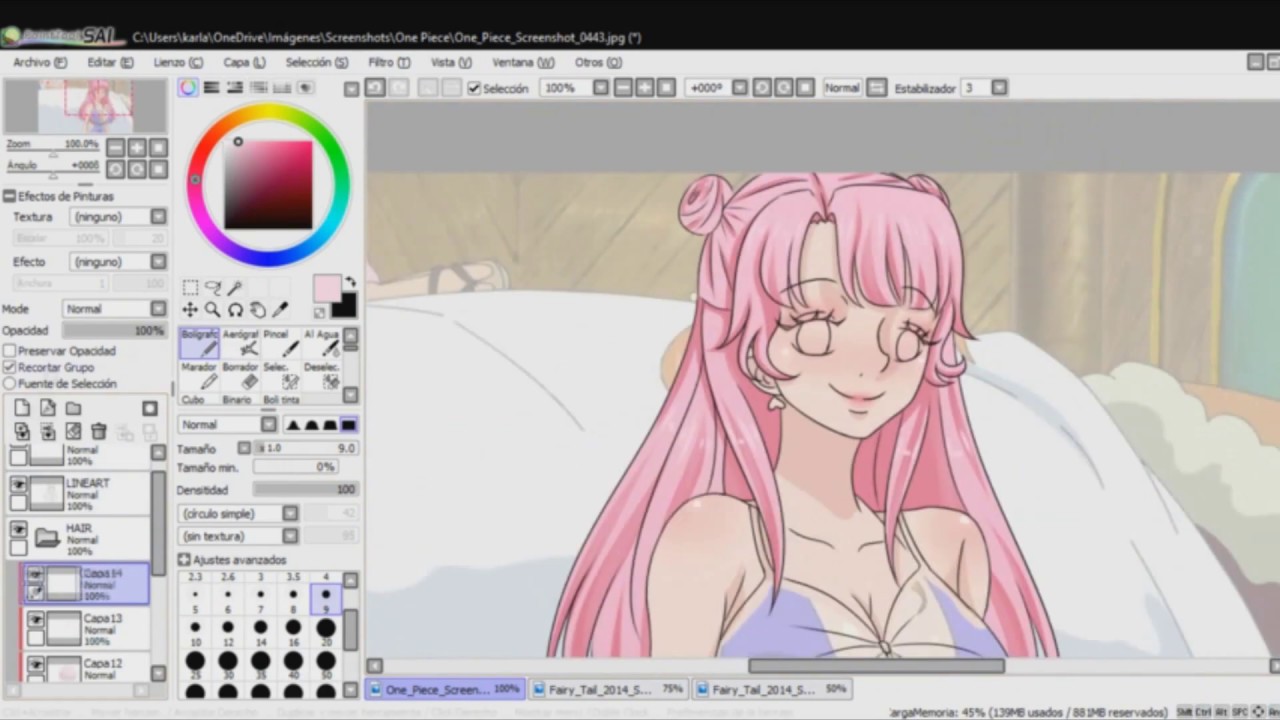Hide the Capa12 layer

pyautogui.click(x=36, y=664)
